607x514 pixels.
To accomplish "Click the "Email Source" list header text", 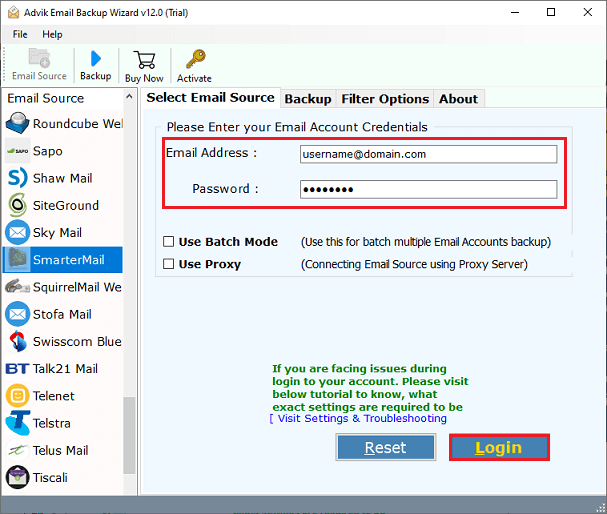I will pos(46,98).
